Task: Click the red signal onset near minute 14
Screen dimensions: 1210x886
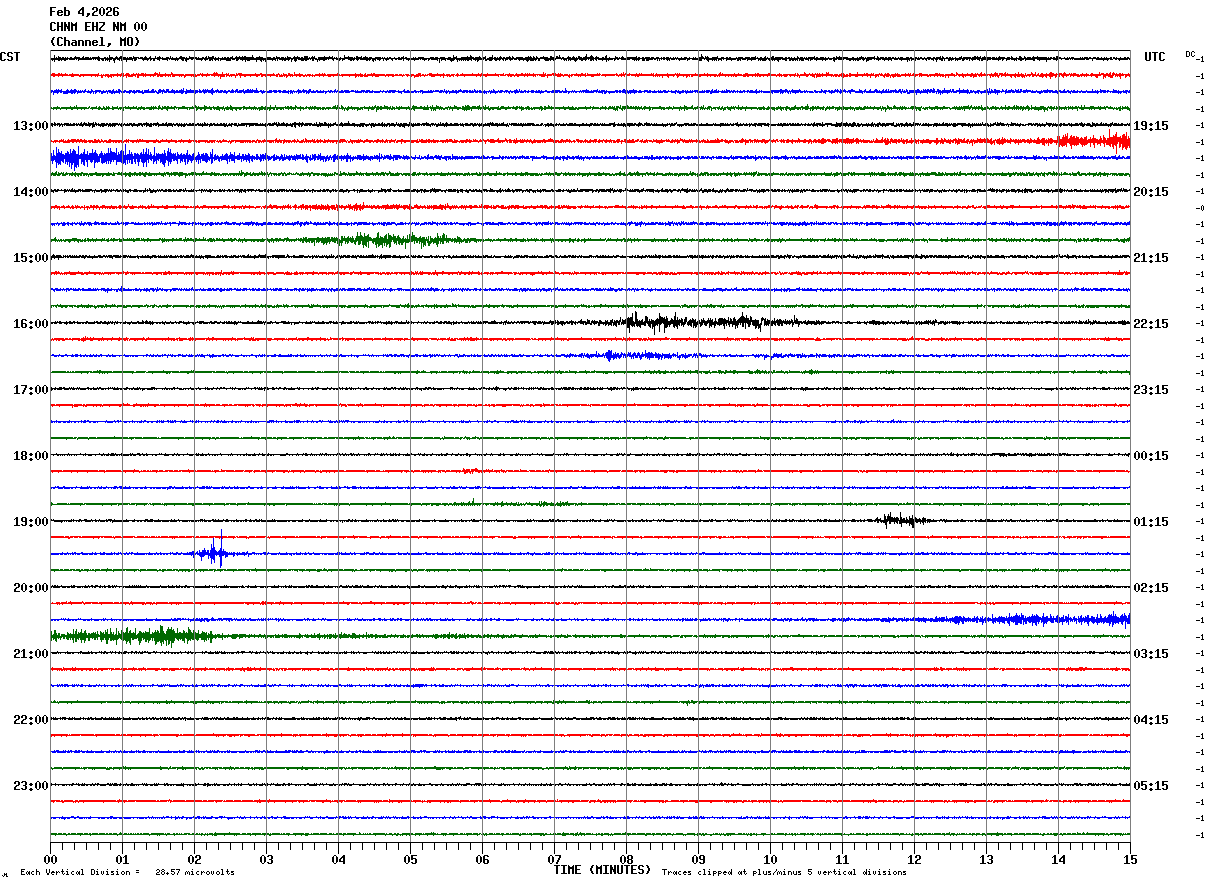Action: point(1090,140)
